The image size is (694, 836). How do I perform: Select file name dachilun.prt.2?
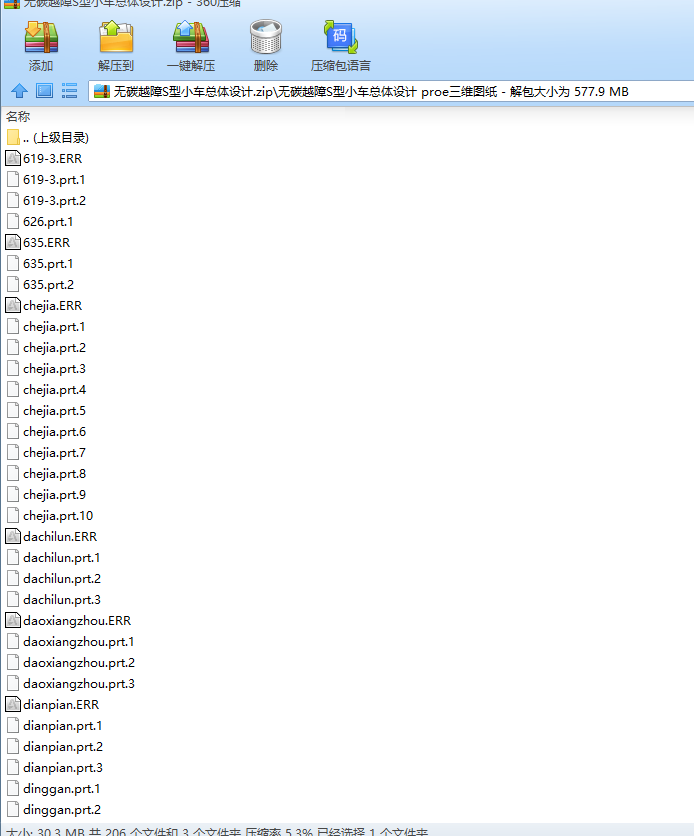point(62,578)
